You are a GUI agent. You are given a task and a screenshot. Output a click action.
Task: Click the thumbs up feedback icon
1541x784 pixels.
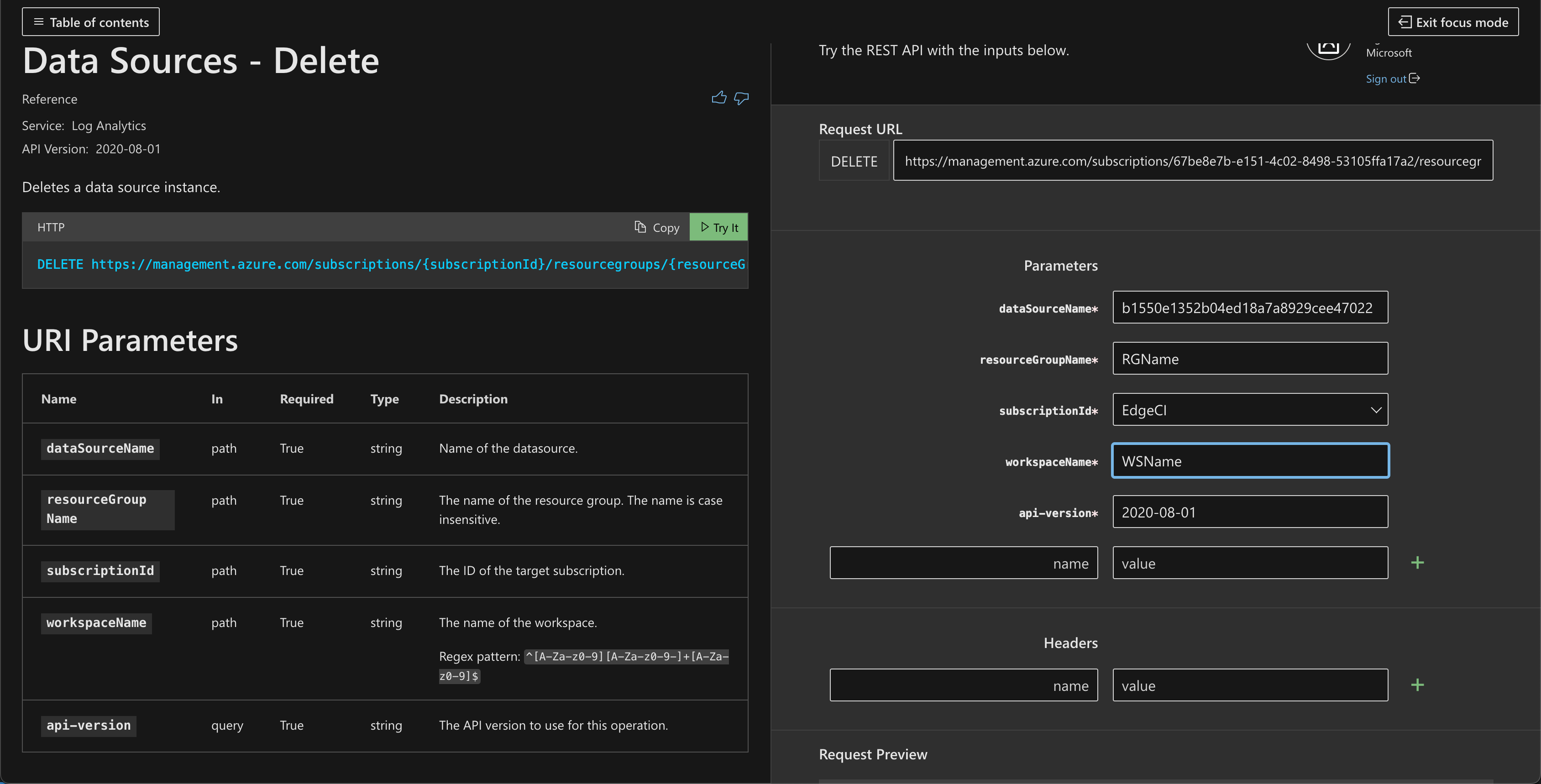click(719, 98)
